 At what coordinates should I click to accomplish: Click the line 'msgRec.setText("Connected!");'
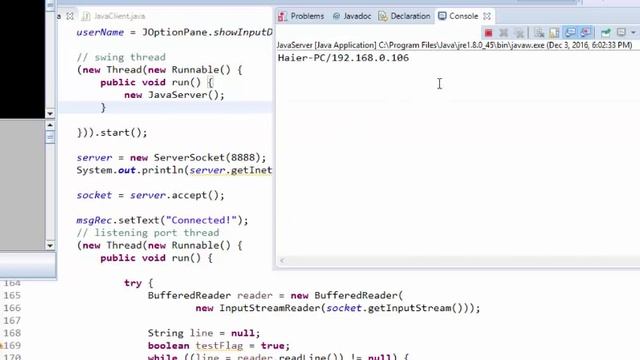[x=162, y=220]
